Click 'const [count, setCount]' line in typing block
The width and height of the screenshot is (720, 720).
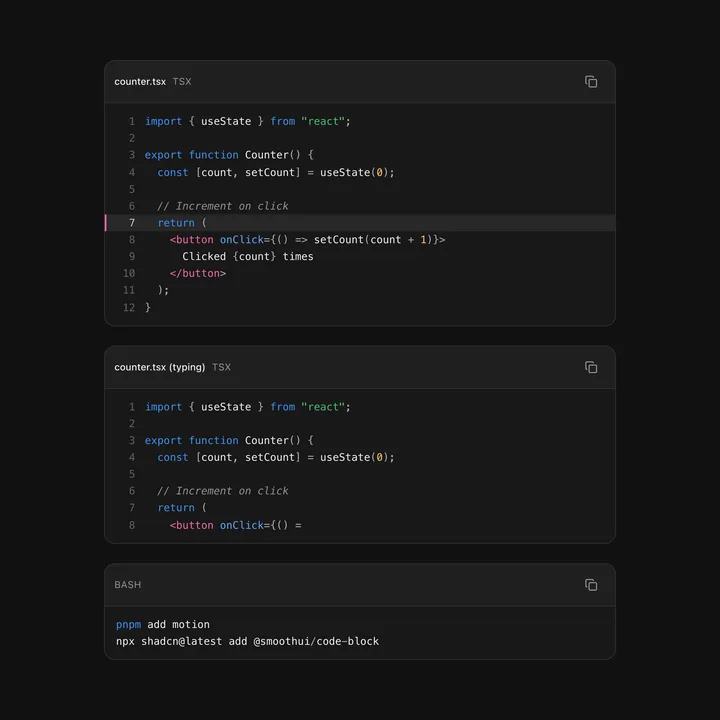pos(276,457)
